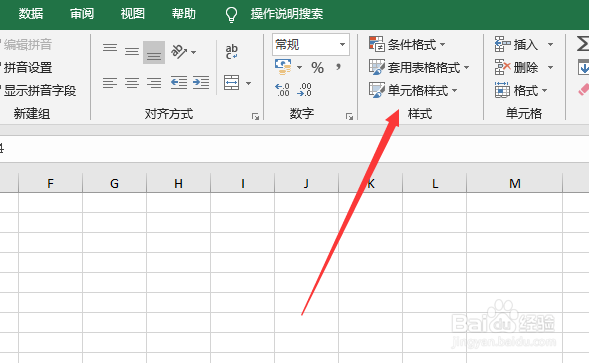The height and width of the screenshot is (363, 589).
Task: Click the AutoSum sigma icon
Action: (x=583, y=44)
